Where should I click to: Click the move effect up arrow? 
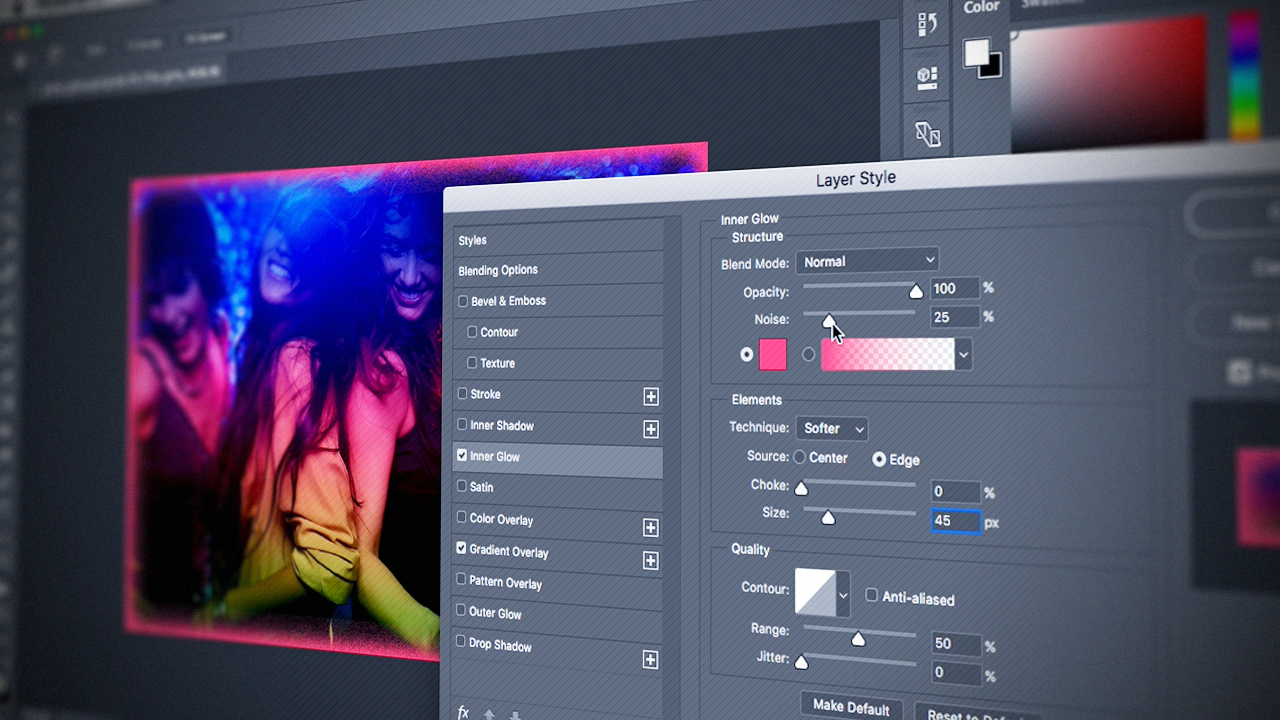coord(489,715)
